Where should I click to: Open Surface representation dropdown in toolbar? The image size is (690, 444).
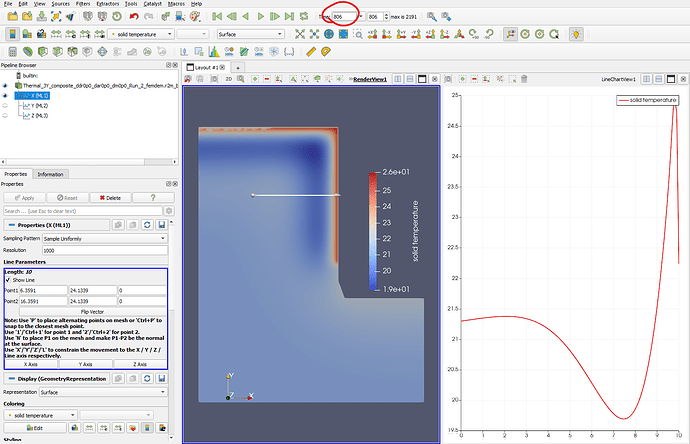(x=252, y=34)
